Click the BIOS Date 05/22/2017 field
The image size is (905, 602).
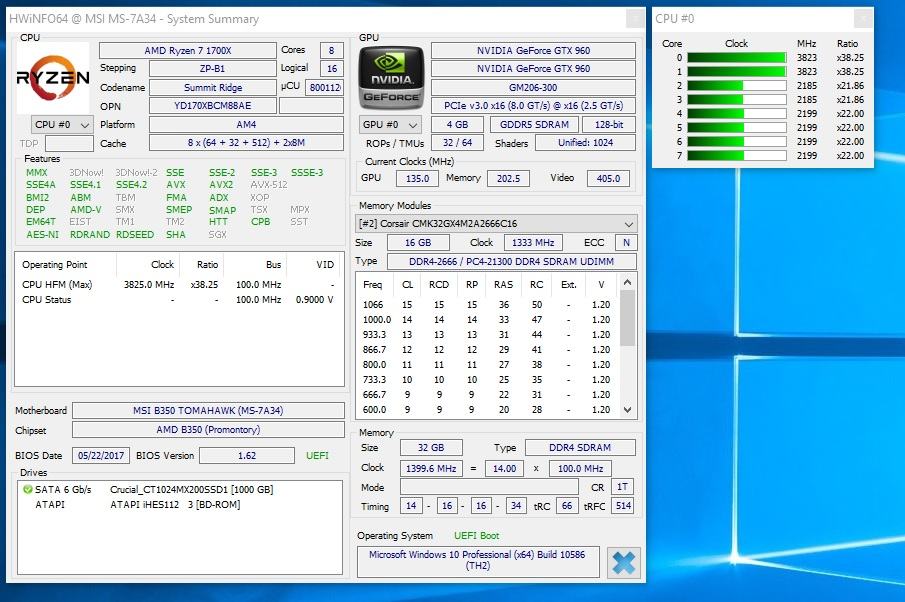(101, 455)
